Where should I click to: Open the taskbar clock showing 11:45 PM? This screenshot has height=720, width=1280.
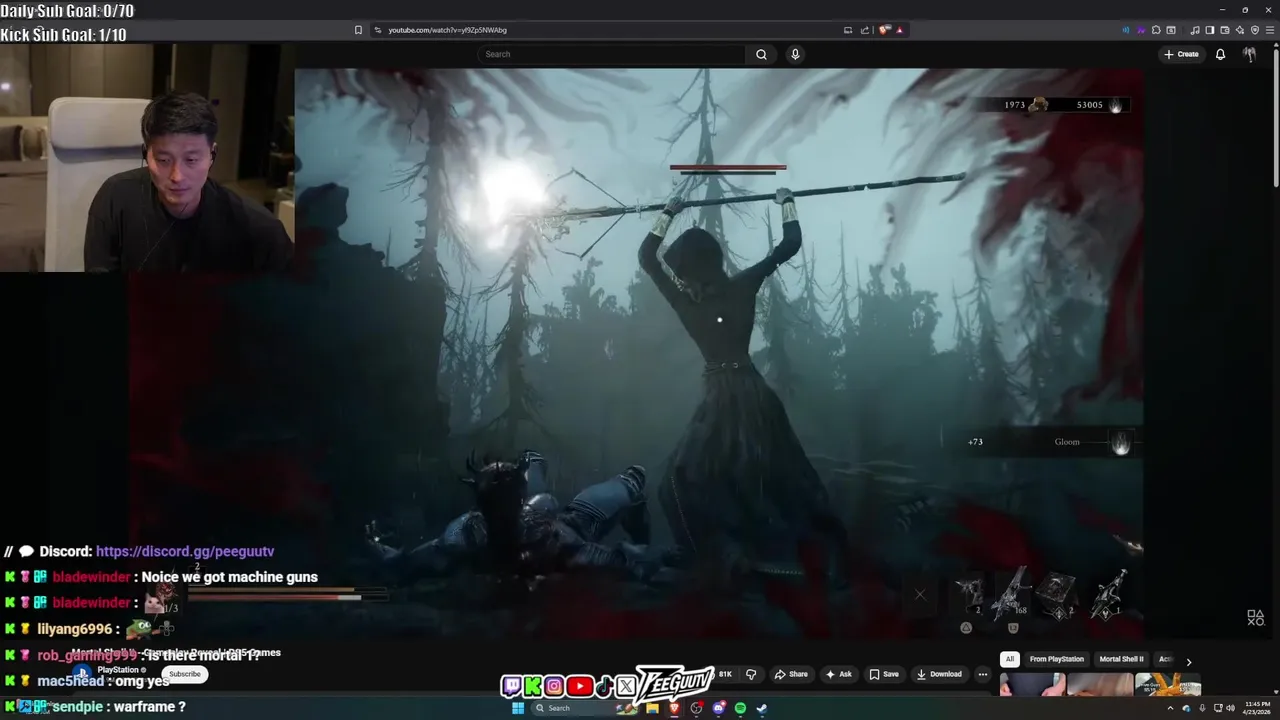1257,708
